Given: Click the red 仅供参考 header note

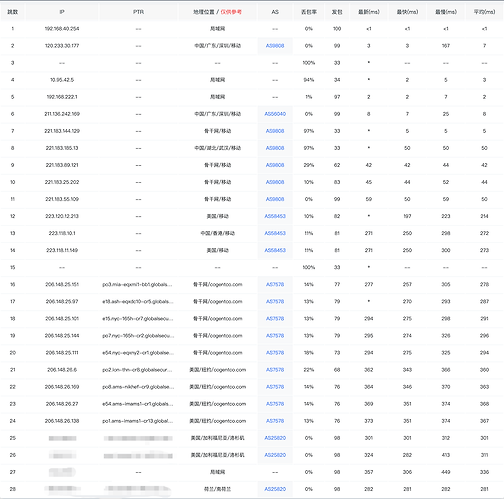Looking at the screenshot, I should click(231, 12).
